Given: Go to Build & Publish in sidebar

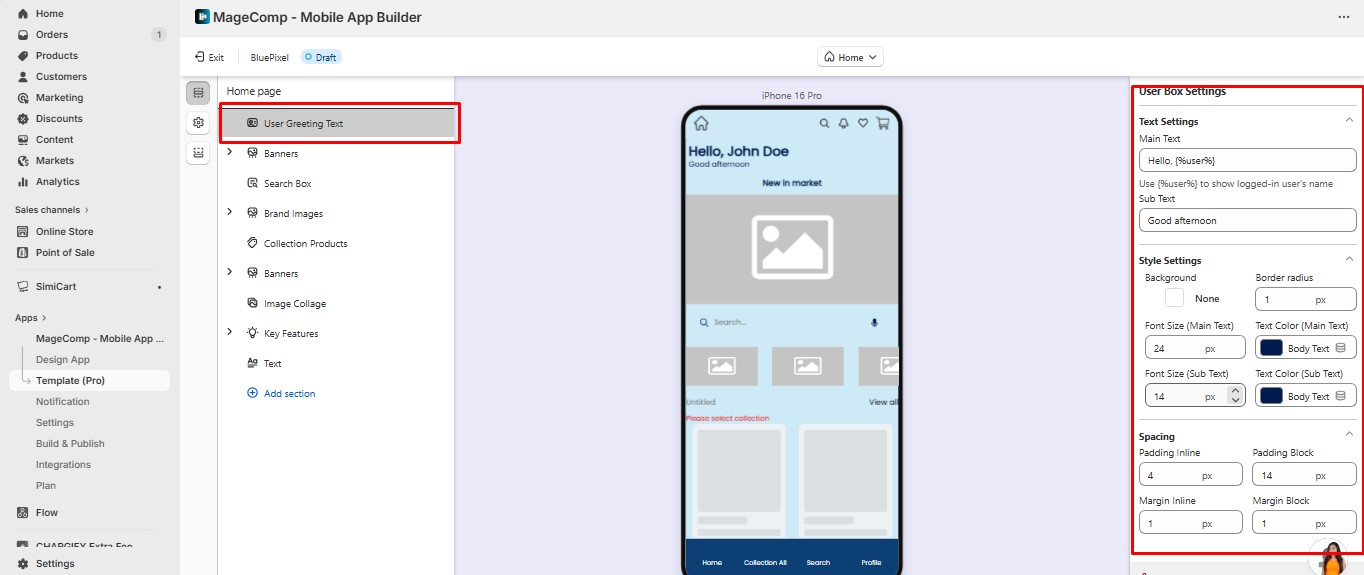Looking at the screenshot, I should pos(70,444).
